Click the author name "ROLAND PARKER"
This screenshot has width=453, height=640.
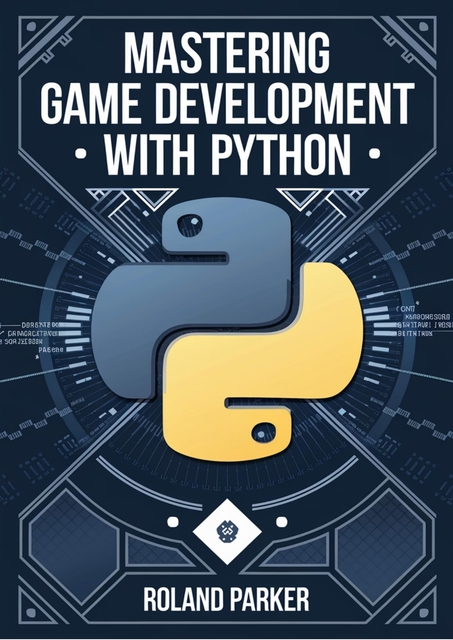(226, 600)
